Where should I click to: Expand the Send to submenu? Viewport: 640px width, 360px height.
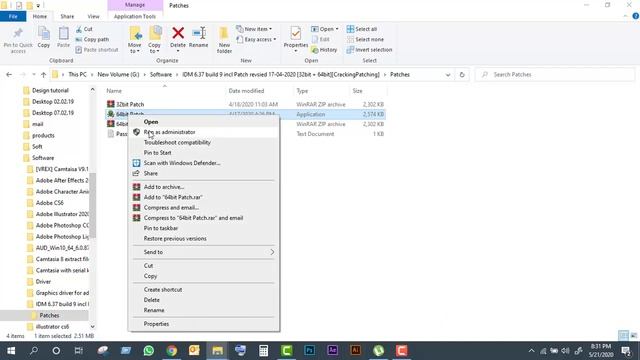point(204,252)
